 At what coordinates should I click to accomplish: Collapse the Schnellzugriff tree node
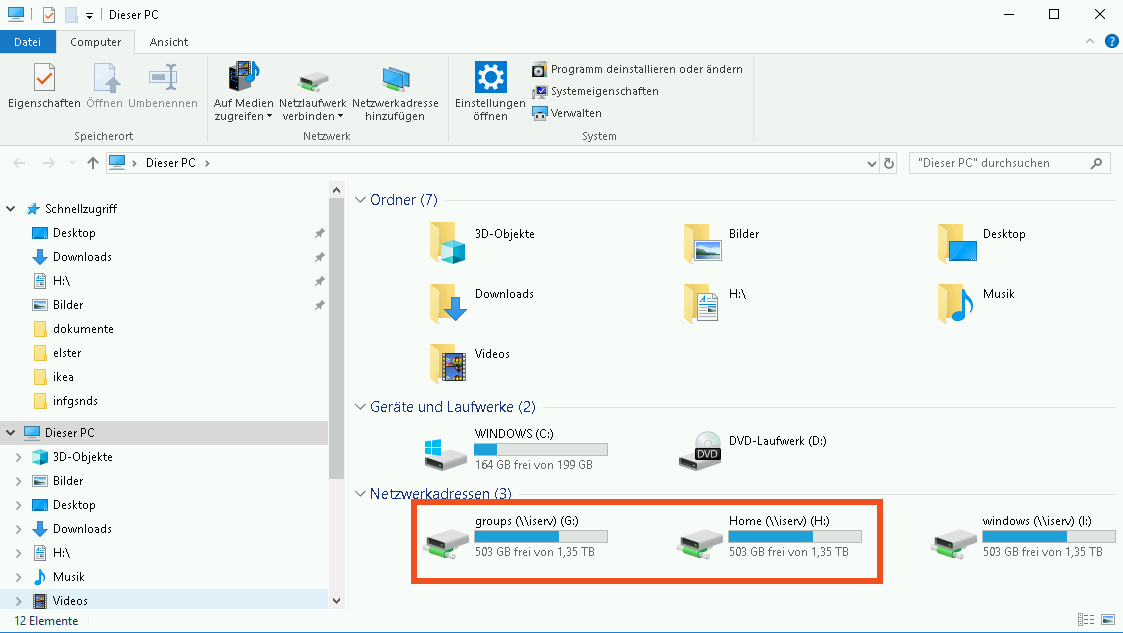pyautogui.click(x=11, y=208)
